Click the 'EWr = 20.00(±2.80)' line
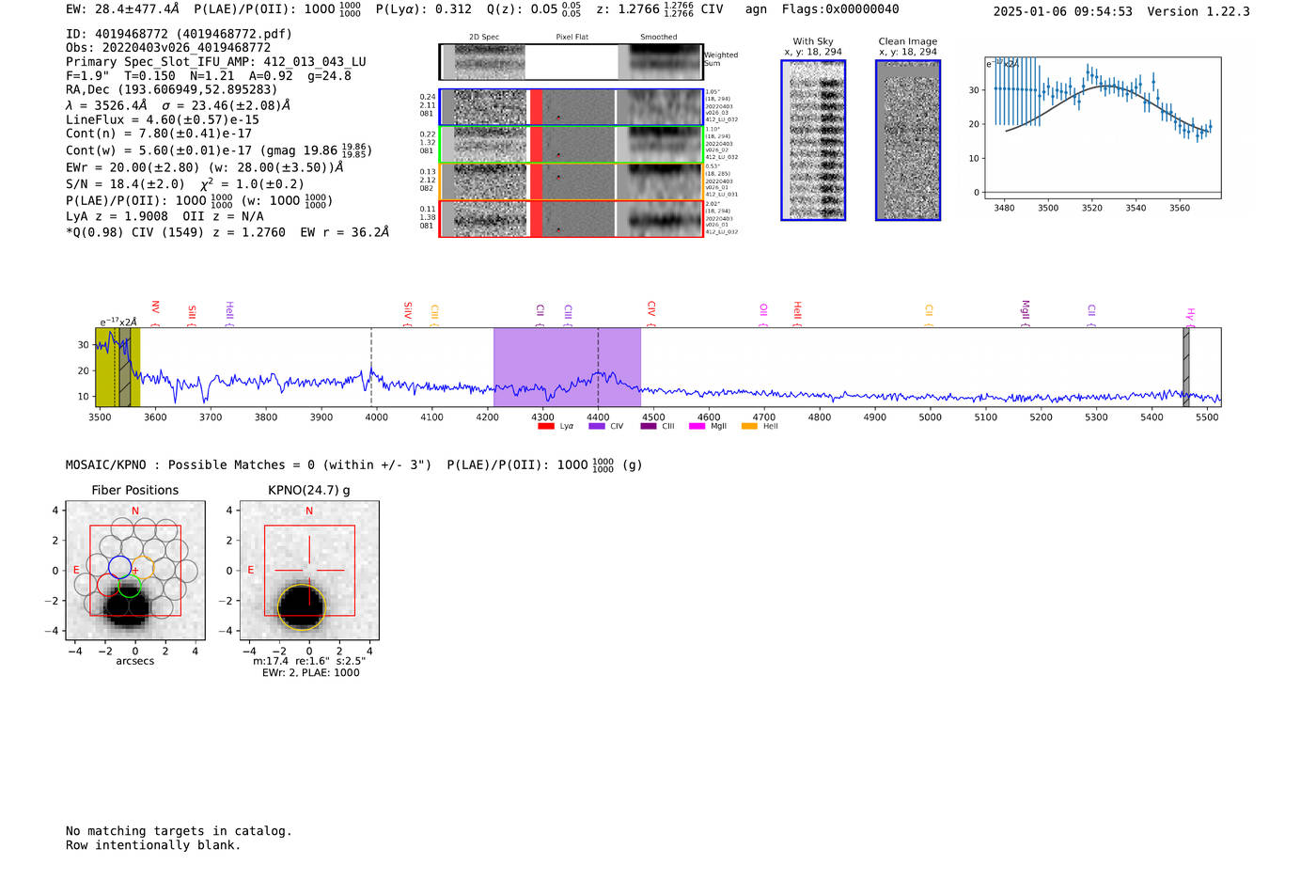Screen dimensions: 1316x896 pyautogui.click(x=205, y=167)
